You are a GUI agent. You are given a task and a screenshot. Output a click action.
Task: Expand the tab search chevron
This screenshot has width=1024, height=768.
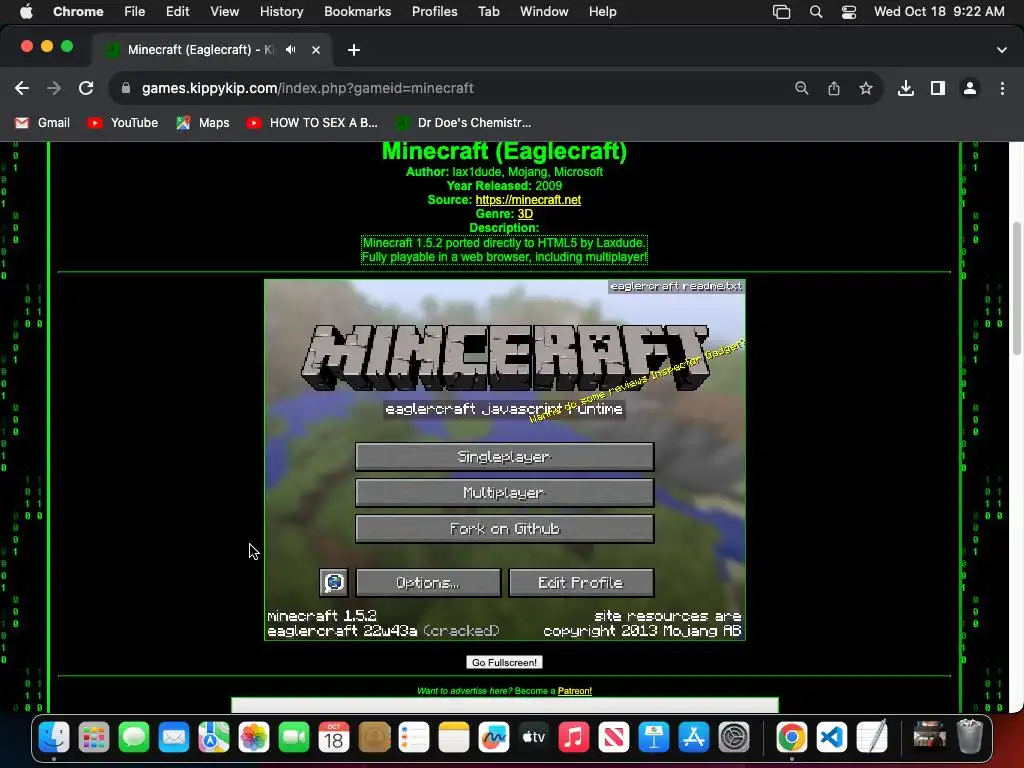click(x=1002, y=50)
